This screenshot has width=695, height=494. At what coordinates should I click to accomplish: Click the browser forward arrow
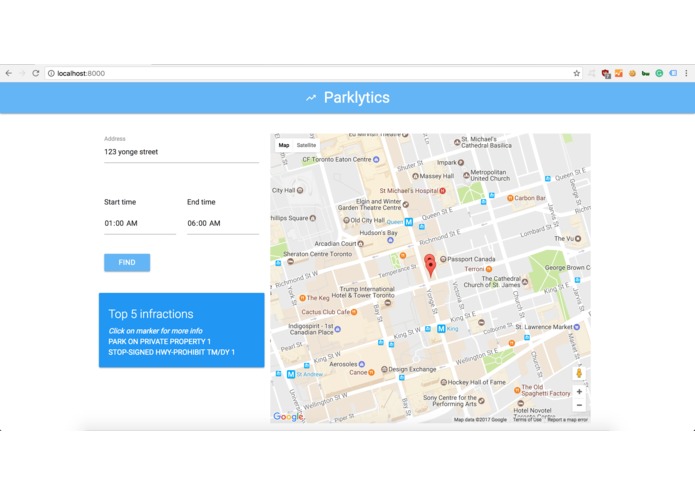(x=22, y=73)
